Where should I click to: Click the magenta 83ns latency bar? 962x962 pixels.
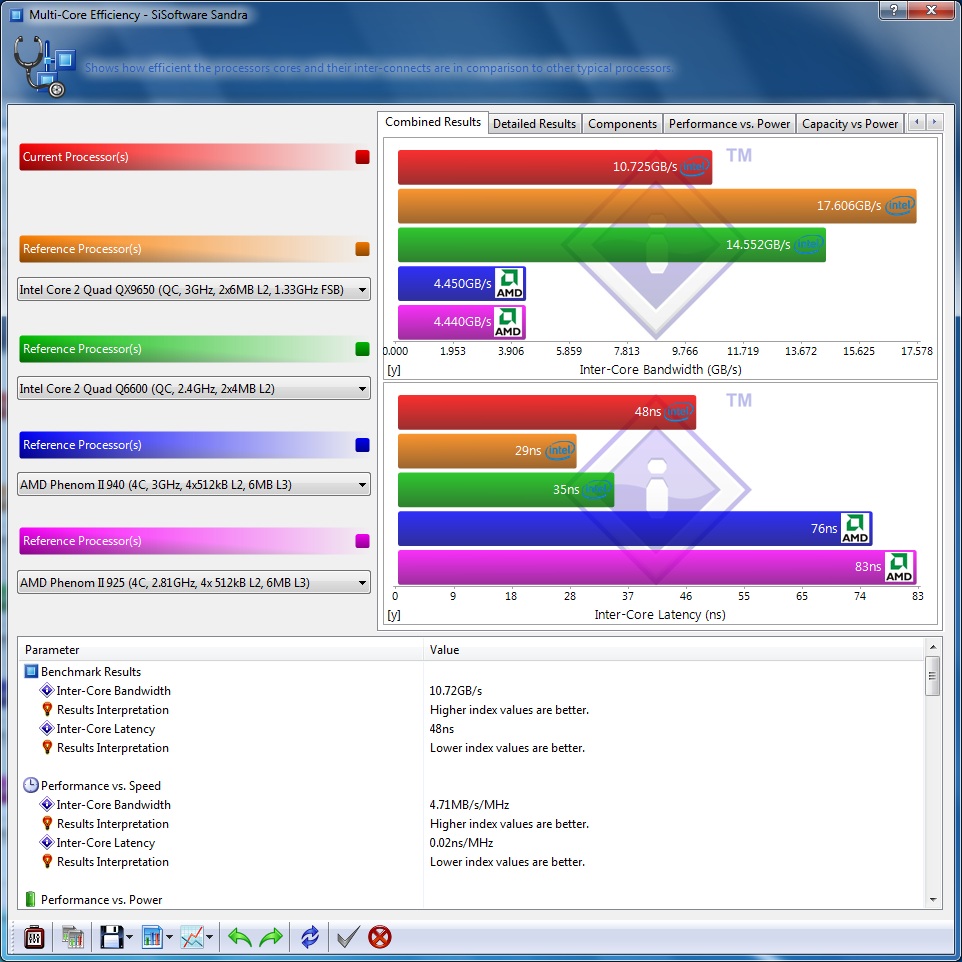pos(657,567)
